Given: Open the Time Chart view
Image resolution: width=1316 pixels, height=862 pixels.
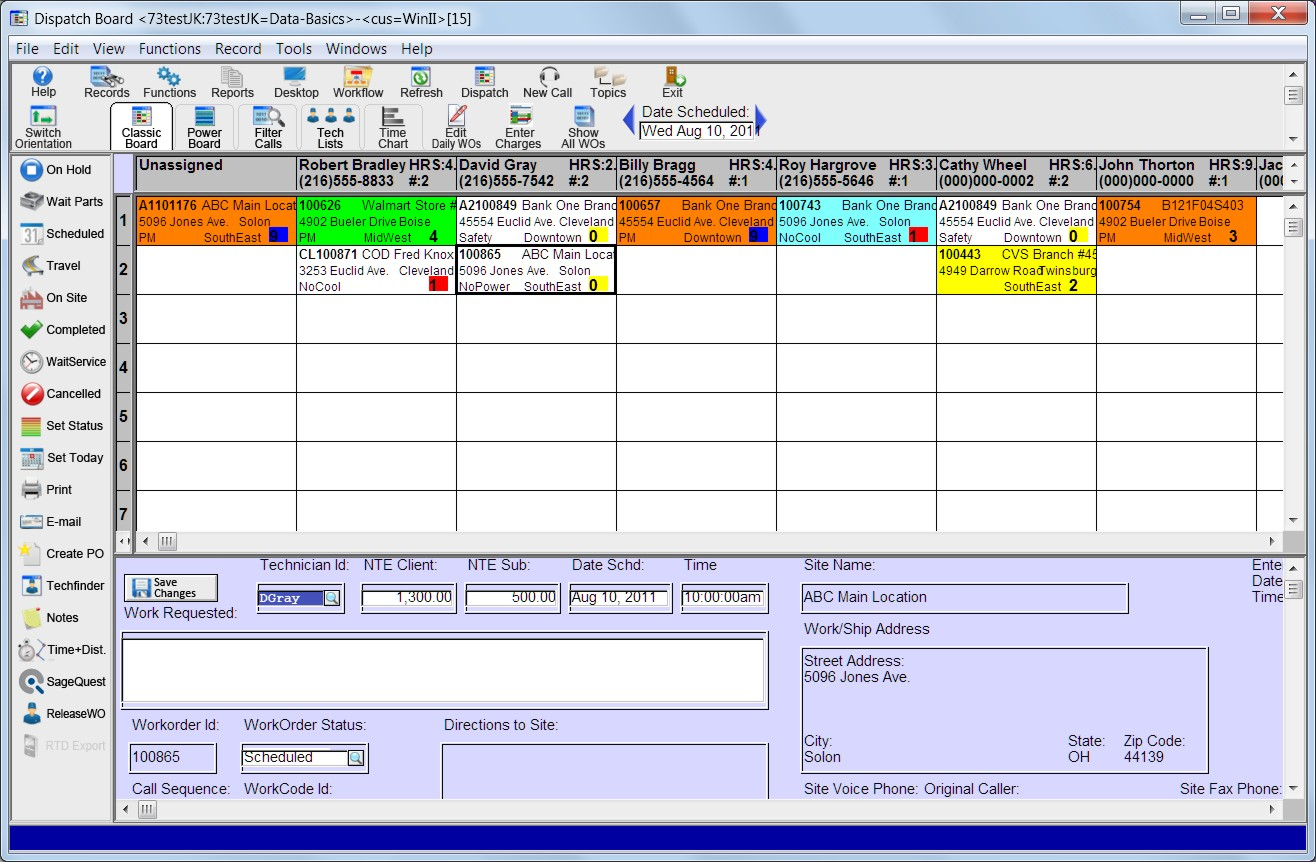Looking at the screenshot, I should point(392,126).
